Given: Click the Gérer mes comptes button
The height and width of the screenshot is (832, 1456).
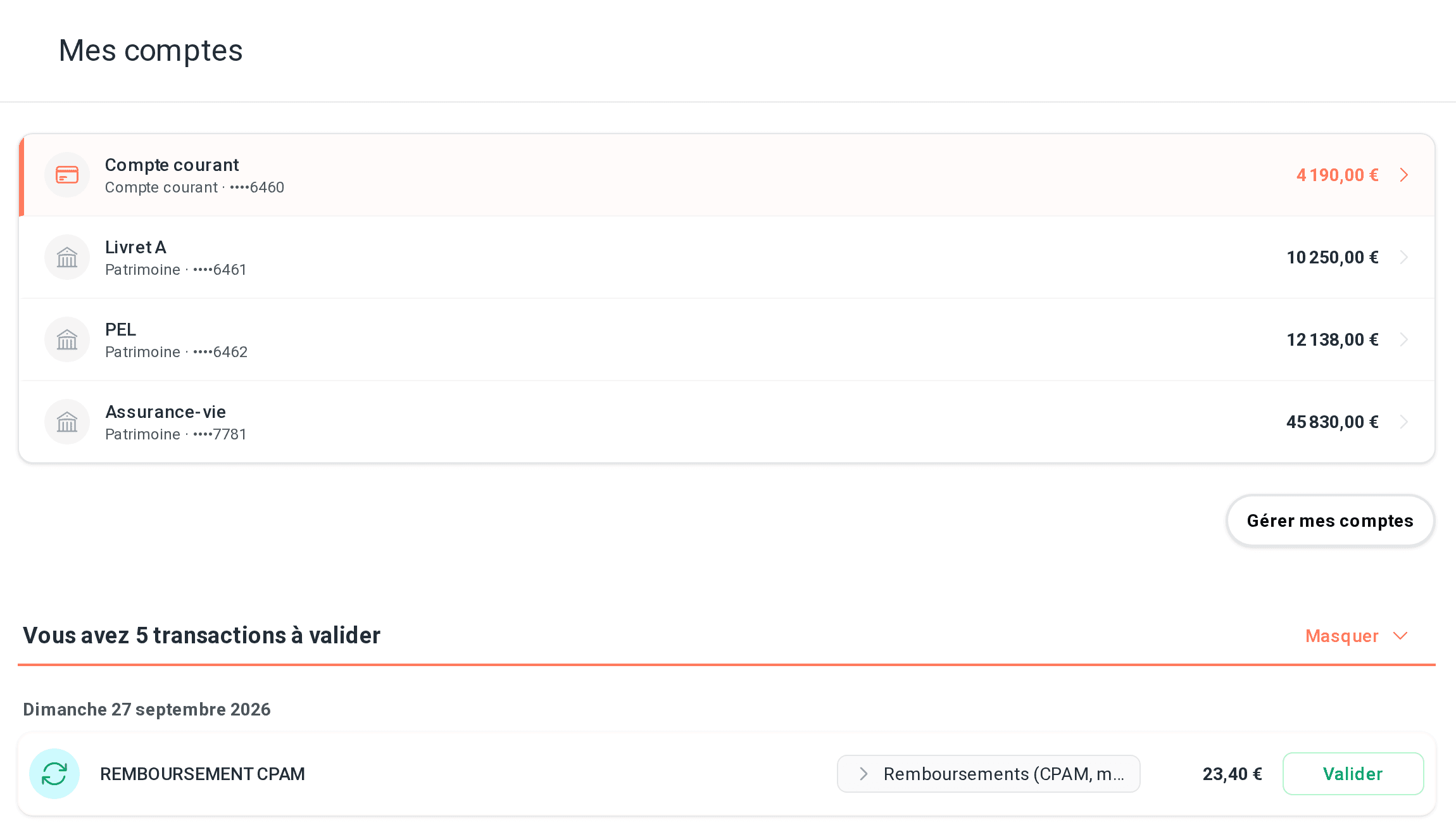Looking at the screenshot, I should [x=1330, y=520].
